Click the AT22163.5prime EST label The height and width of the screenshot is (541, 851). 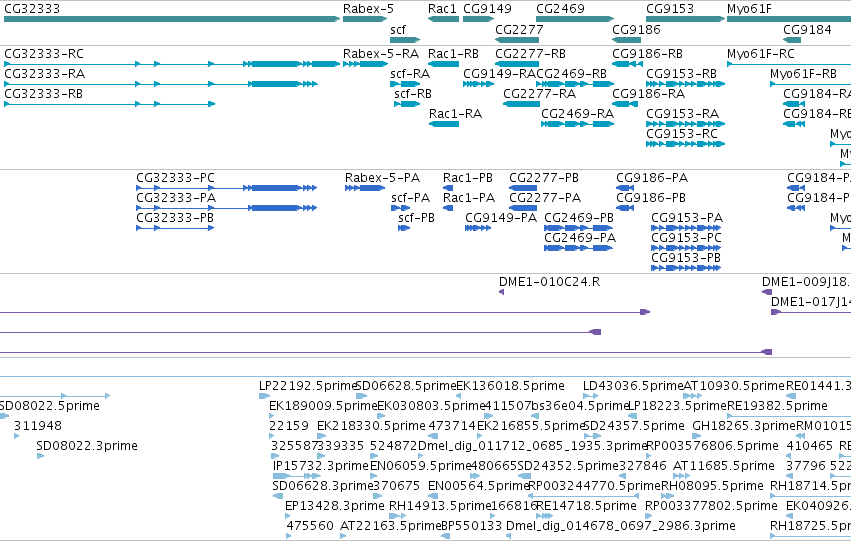click(x=391, y=526)
